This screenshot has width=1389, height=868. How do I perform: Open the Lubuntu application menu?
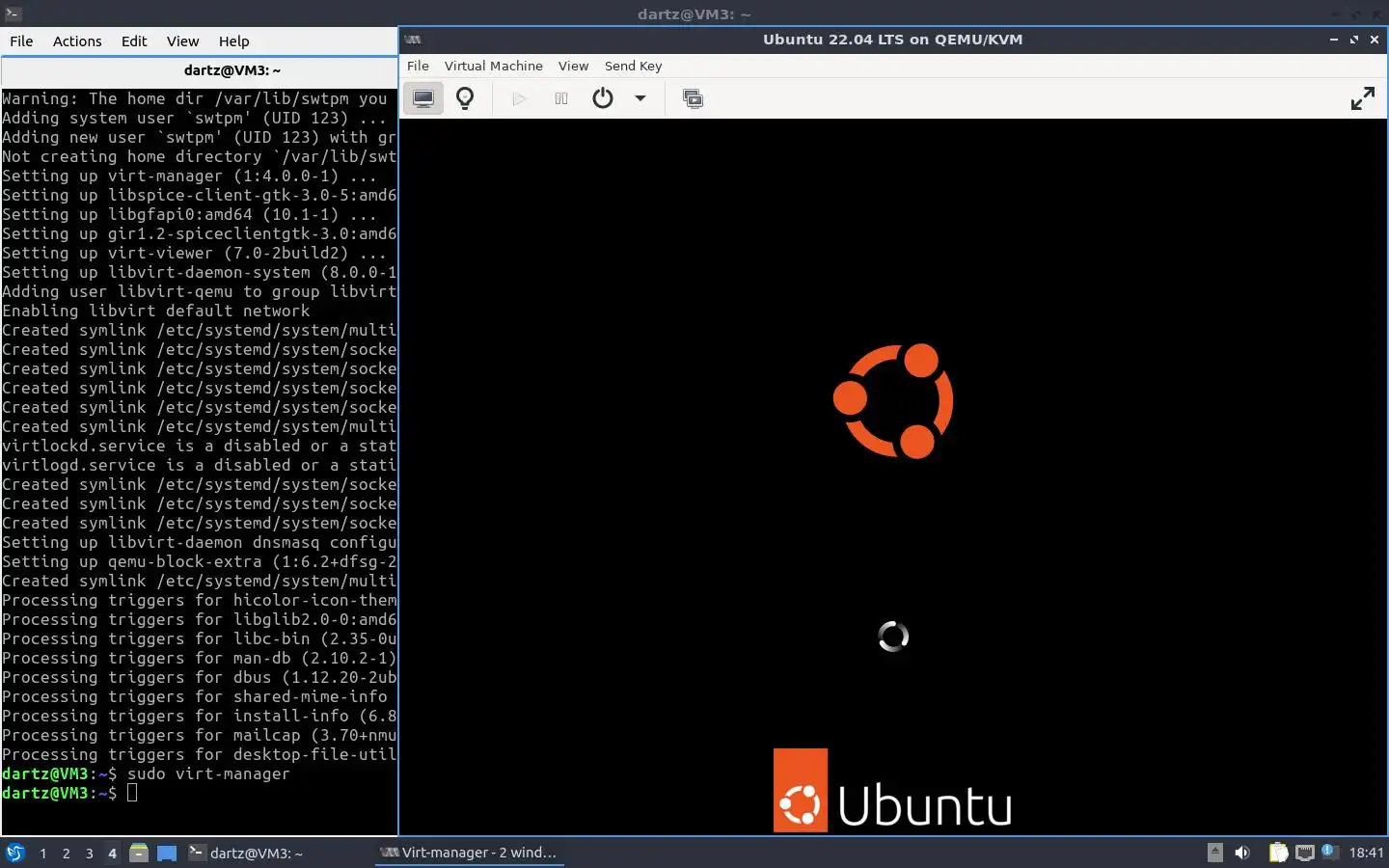click(x=14, y=853)
